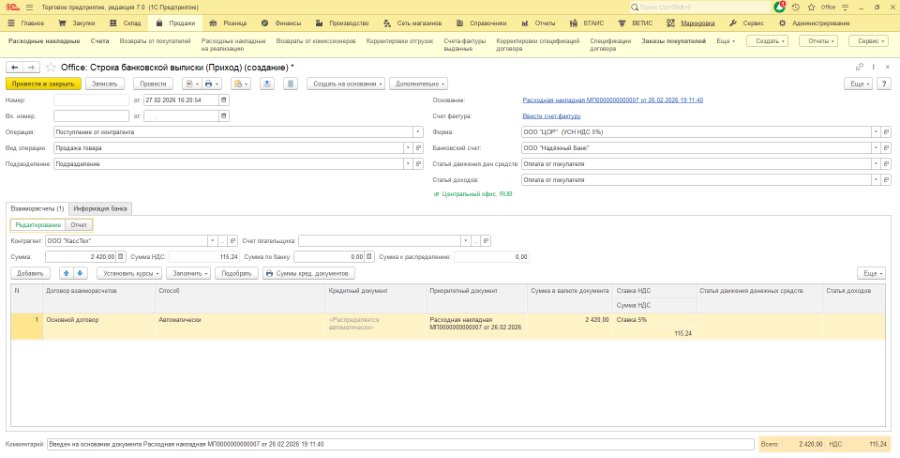Open document reports icon next to Провести

click(192, 84)
